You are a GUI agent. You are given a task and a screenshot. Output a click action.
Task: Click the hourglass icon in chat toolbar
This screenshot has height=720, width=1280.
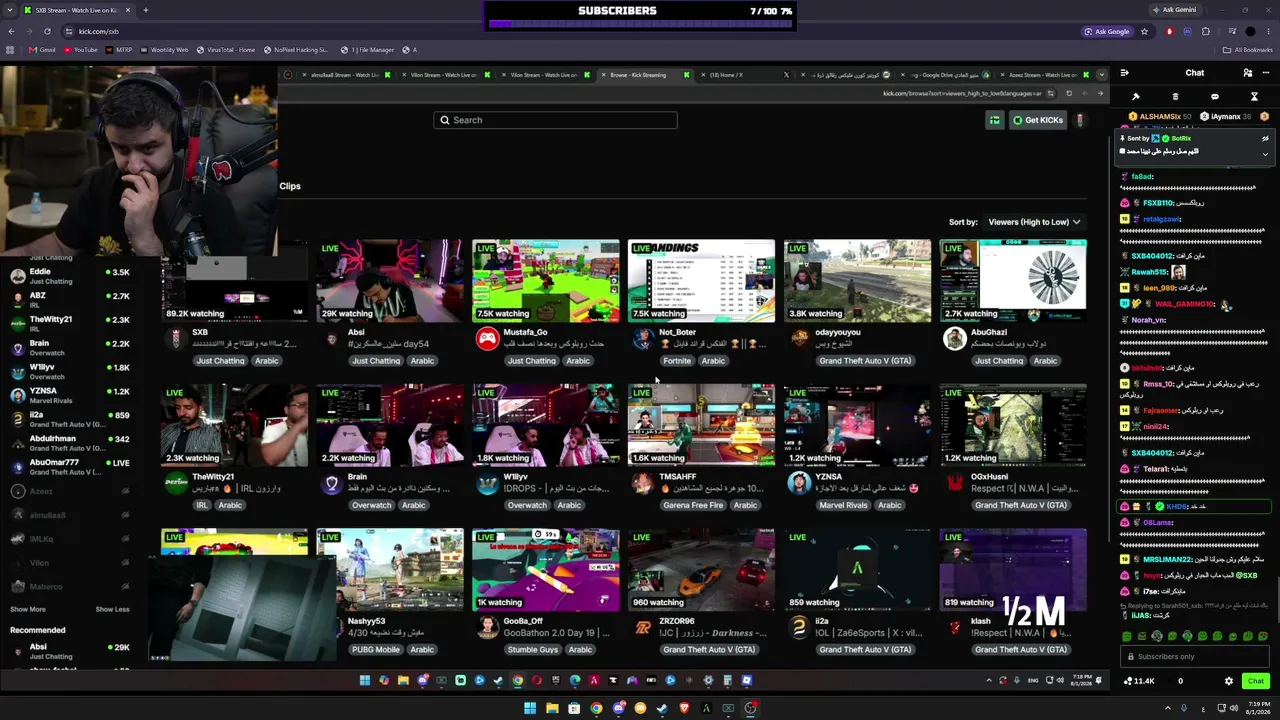1254,97
